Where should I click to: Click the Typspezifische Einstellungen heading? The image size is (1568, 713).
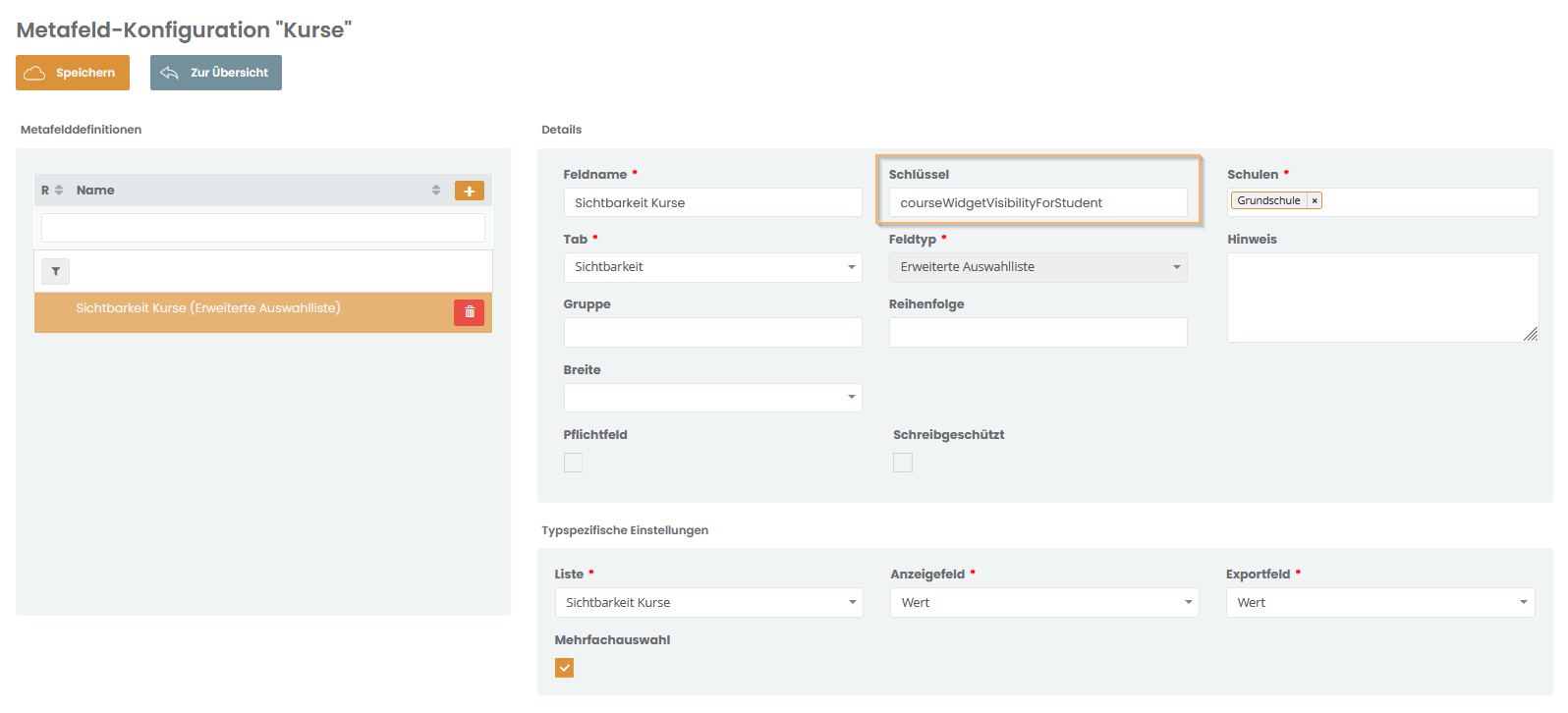(625, 530)
